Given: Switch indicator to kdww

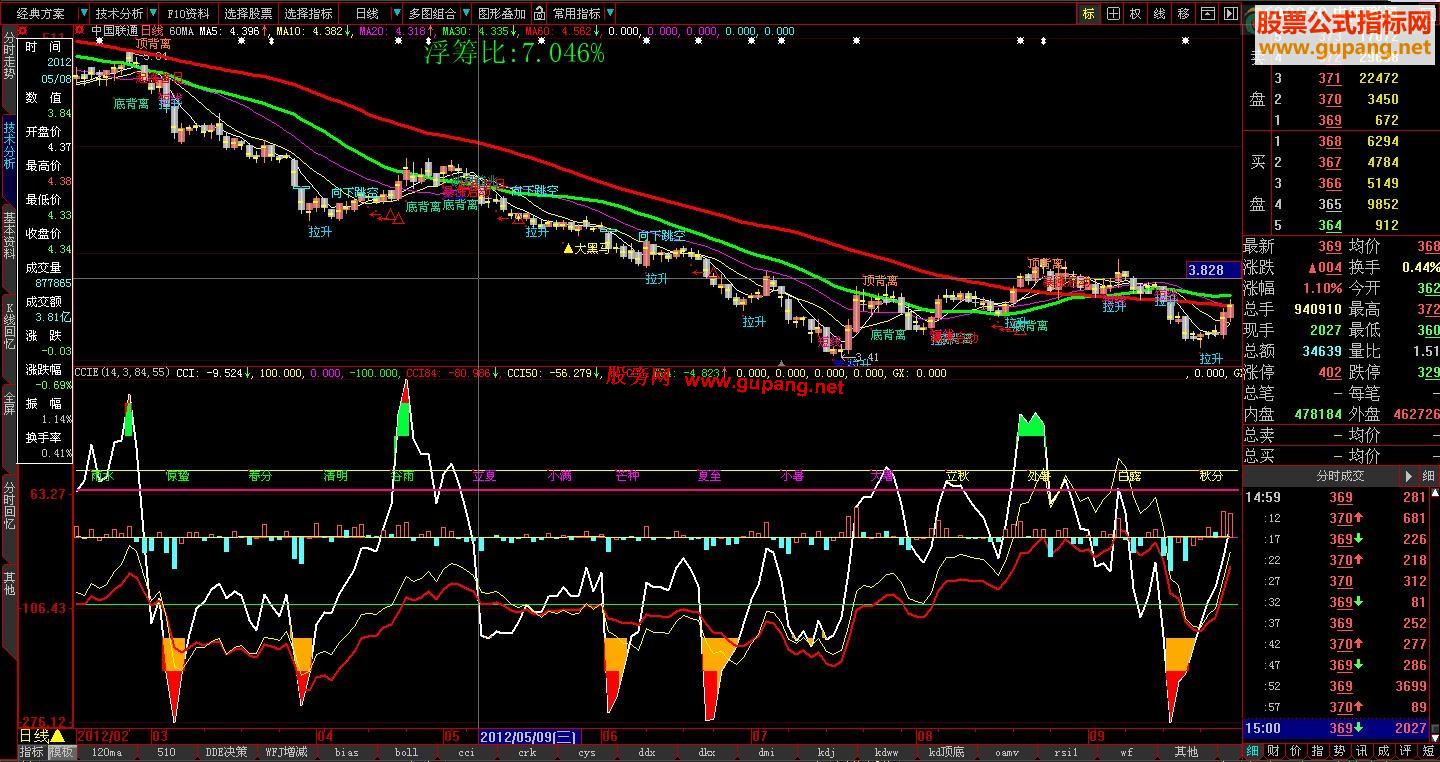Looking at the screenshot, I should [886, 752].
